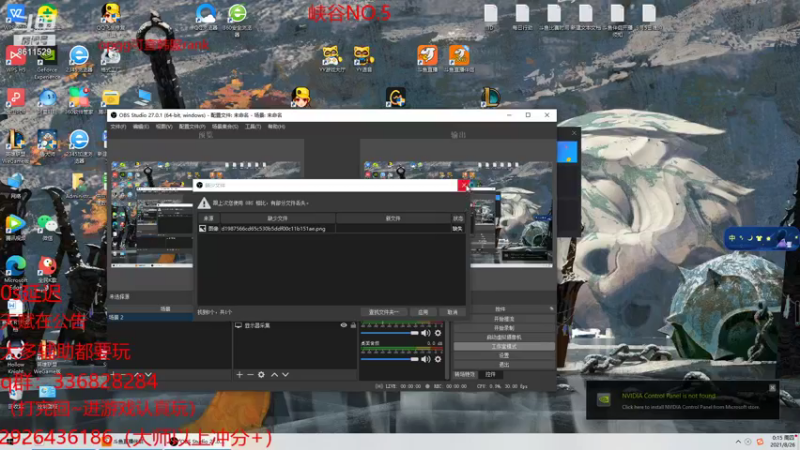
Task: Click the 缺少文件 column header
Action: click(x=277, y=218)
